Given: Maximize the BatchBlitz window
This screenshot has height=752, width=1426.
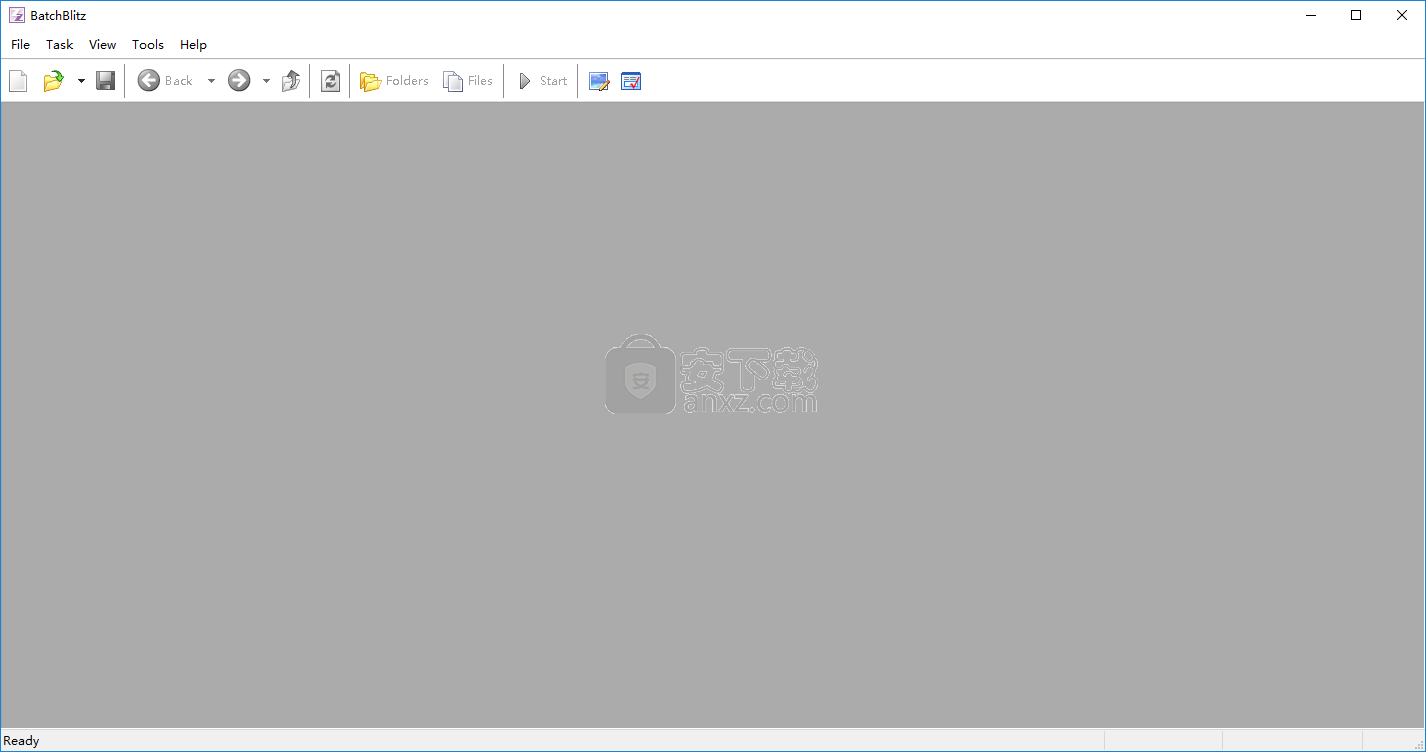Looking at the screenshot, I should click(x=1356, y=15).
